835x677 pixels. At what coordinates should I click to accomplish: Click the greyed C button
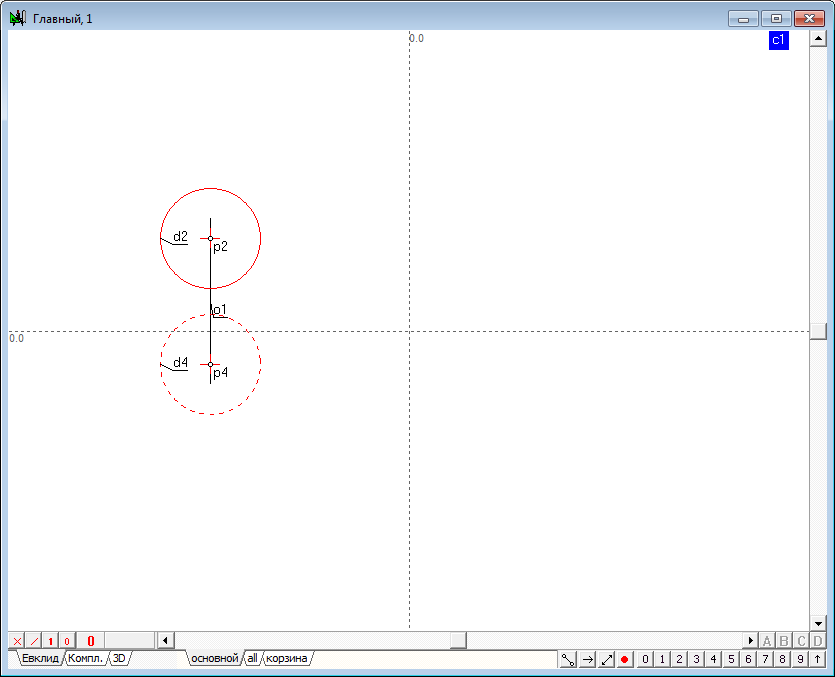tap(801, 640)
